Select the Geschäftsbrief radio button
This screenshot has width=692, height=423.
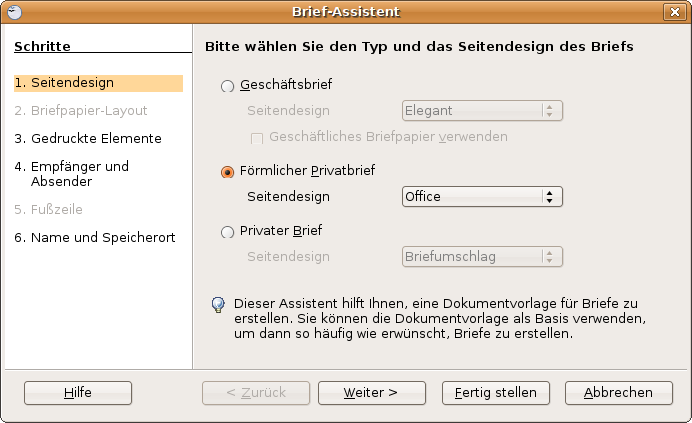(227, 86)
